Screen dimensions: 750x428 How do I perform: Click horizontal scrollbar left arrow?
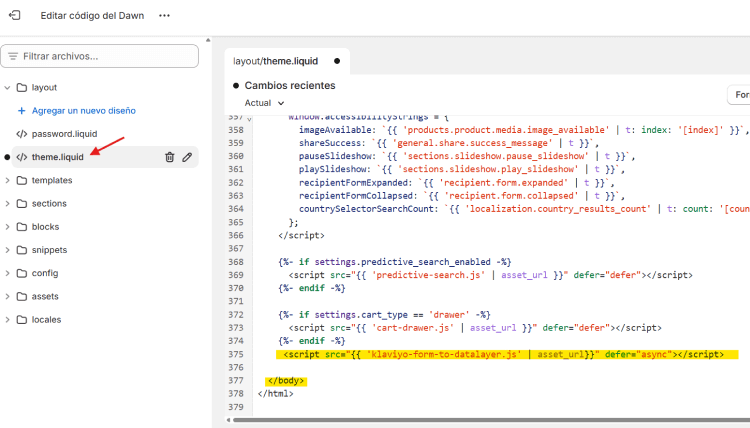pos(228,420)
